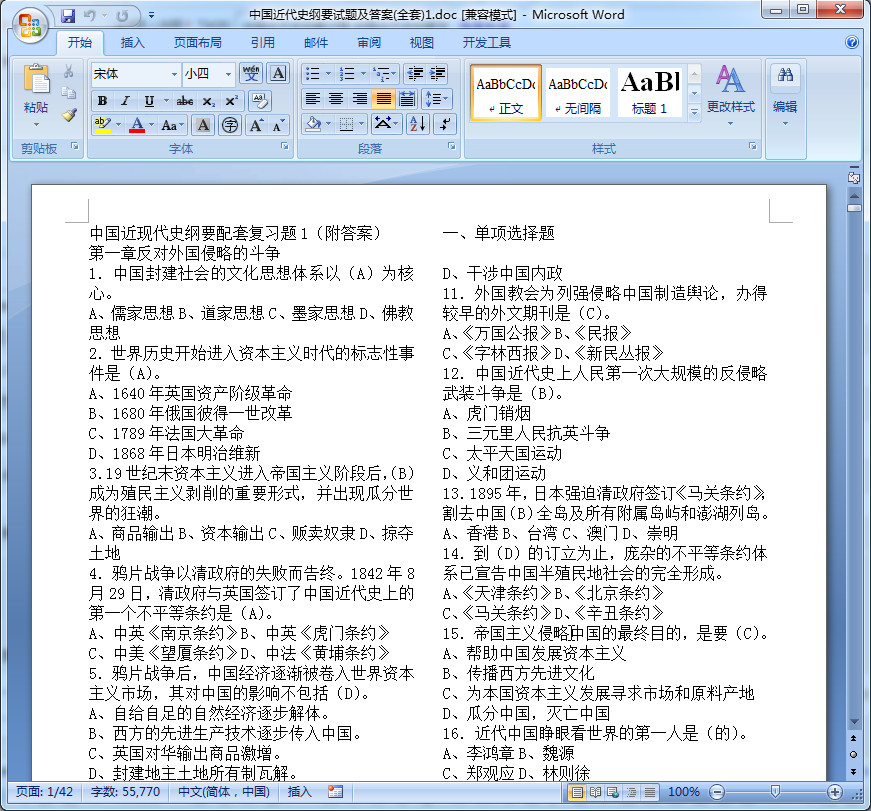This screenshot has width=871, height=811.
Task: Apply distributed alignment
Action: pyautogui.click(x=407, y=99)
